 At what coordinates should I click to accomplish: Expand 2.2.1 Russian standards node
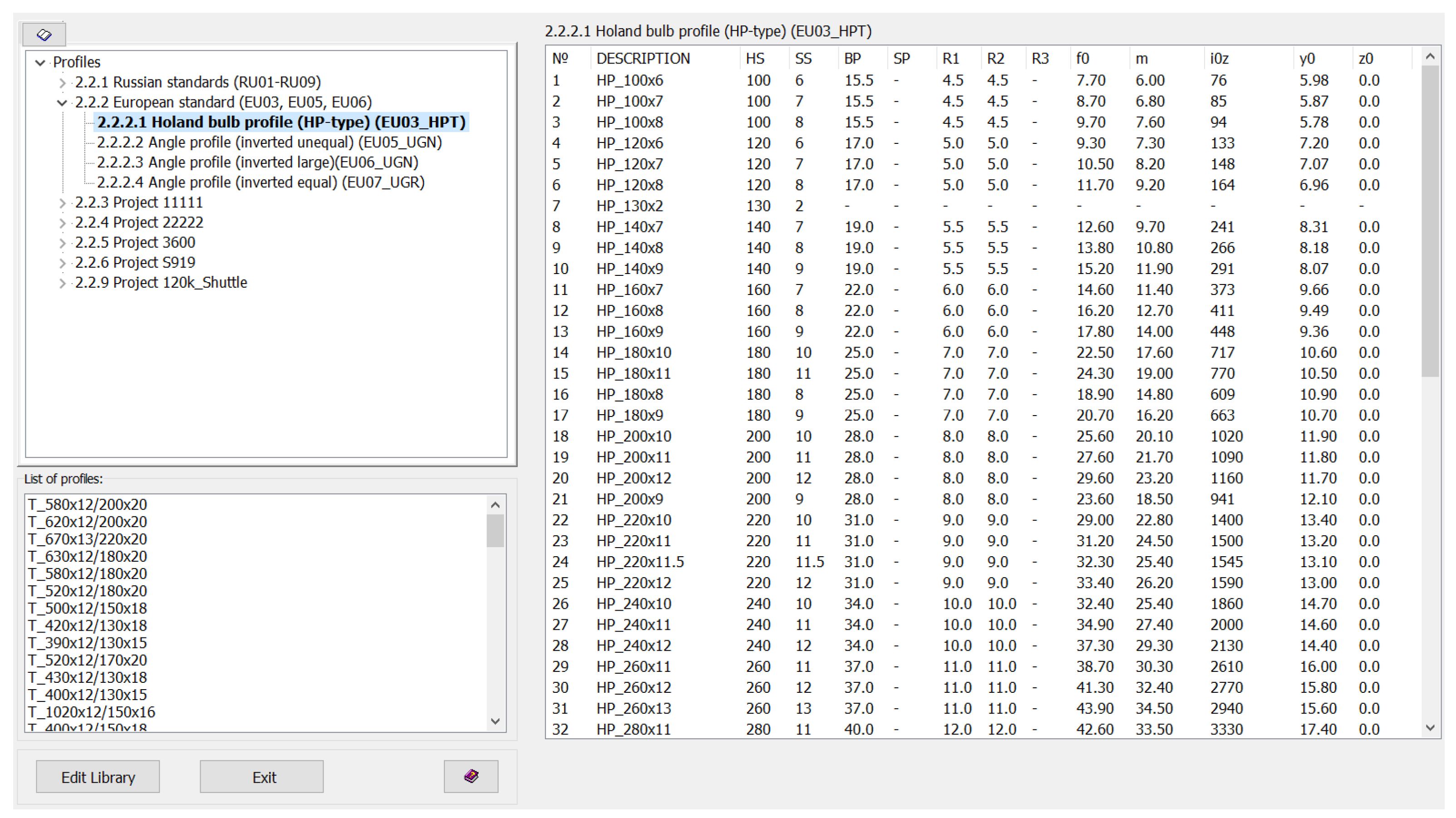(62, 83)
